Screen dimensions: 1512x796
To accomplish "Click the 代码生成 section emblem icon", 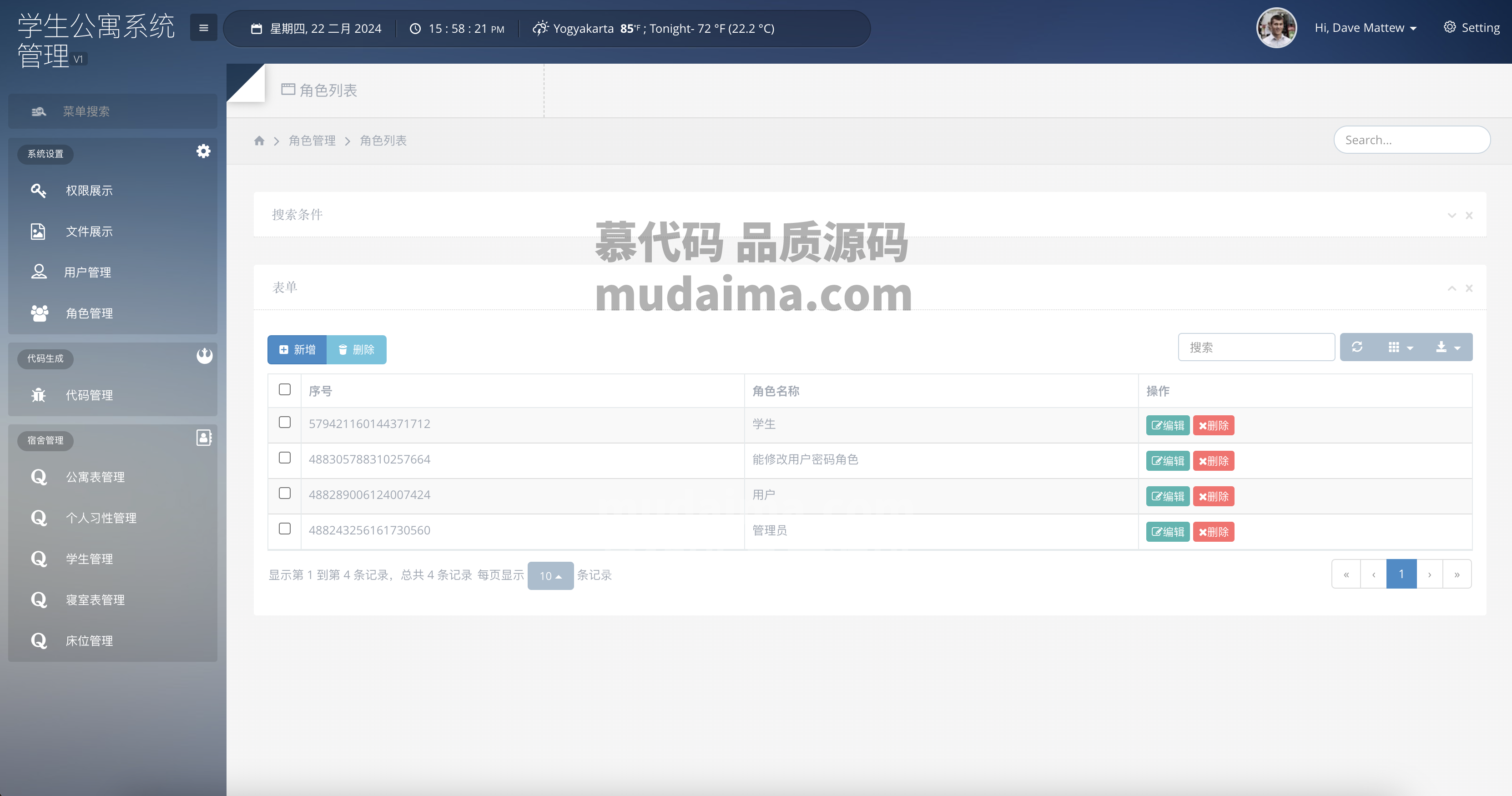I will (204, 356).
